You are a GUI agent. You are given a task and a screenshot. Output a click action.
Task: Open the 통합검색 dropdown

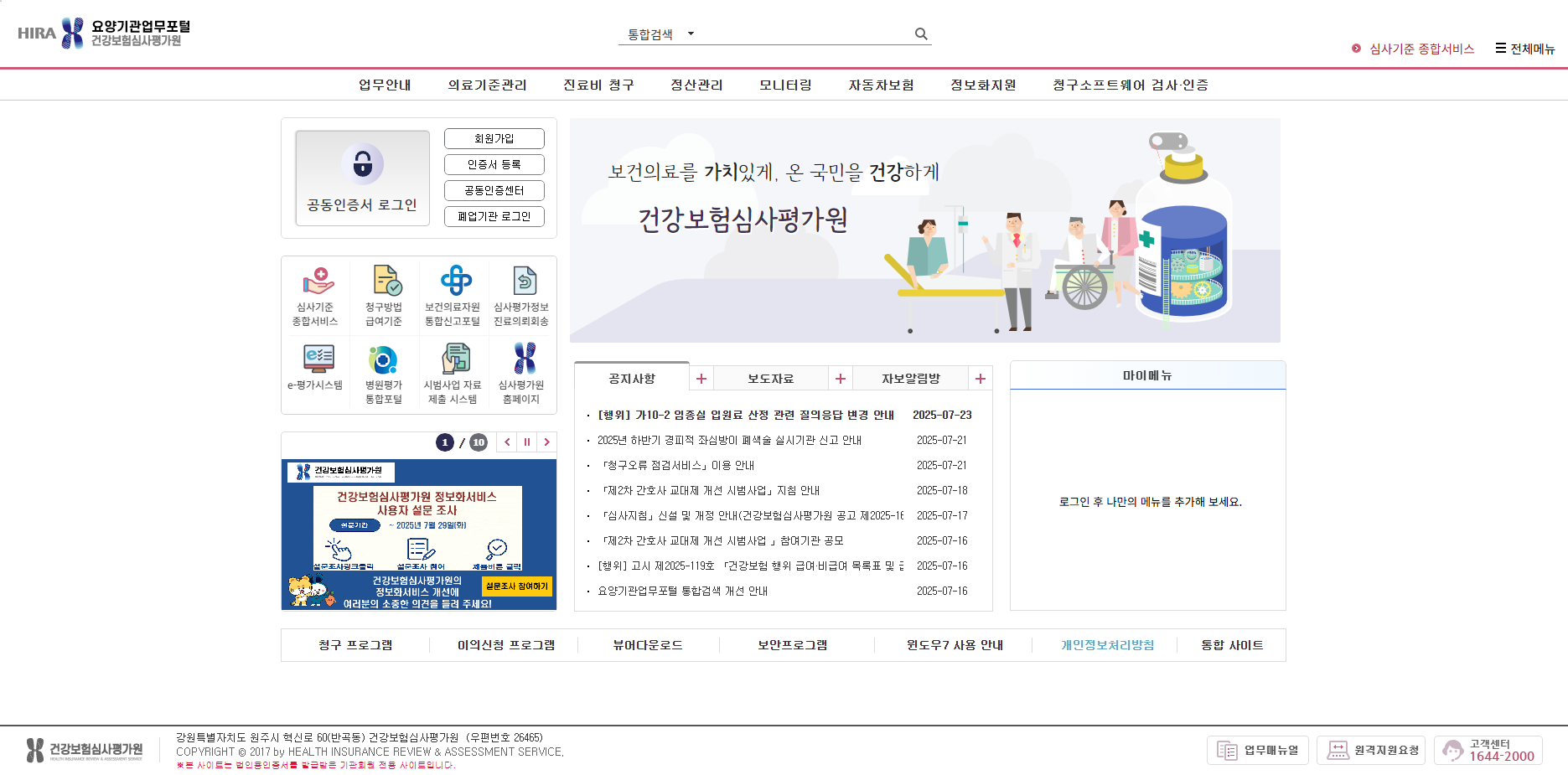click(660, 34)
